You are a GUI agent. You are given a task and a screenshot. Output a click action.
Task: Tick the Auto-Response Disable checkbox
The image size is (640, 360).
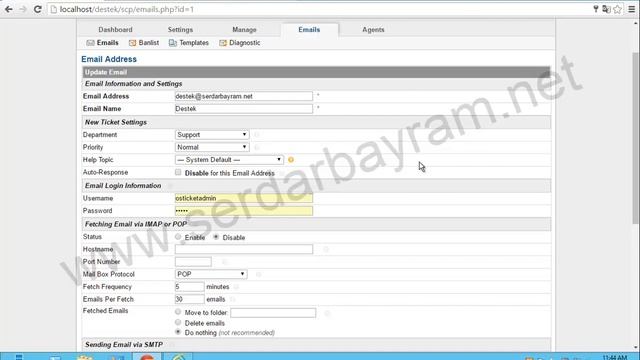(178, 172)
